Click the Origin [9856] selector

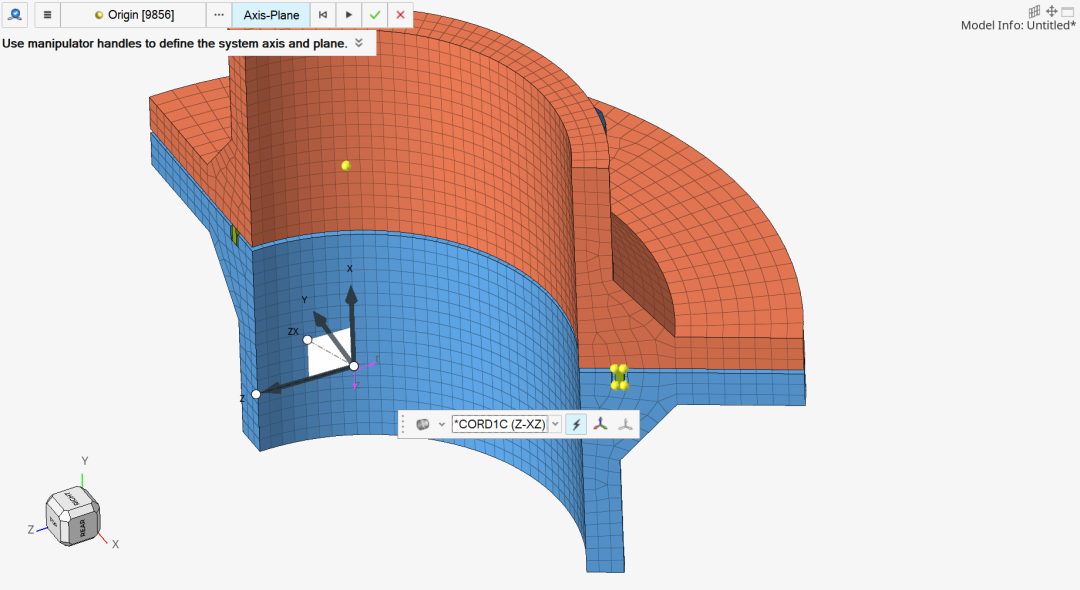click(134, 15)
